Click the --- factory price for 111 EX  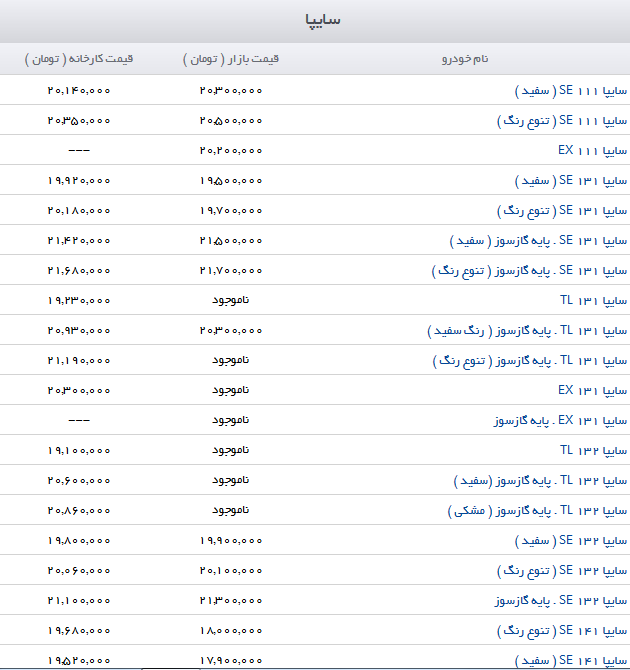[x=79, y=150]
